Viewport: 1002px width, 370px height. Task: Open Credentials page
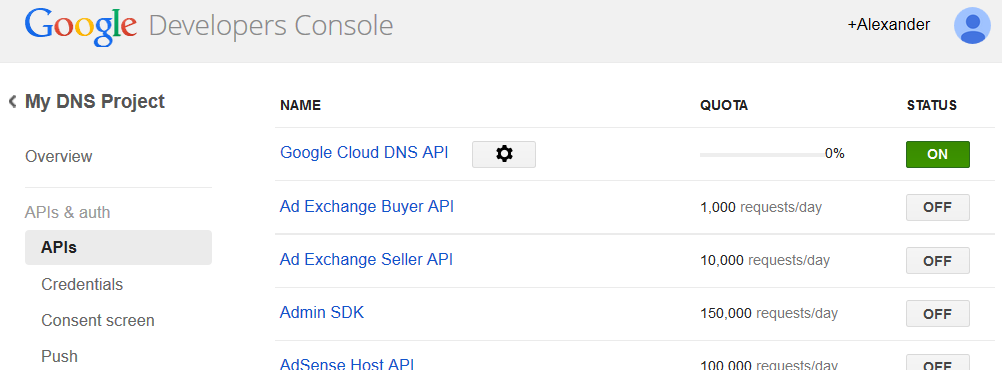click(82, 284)
